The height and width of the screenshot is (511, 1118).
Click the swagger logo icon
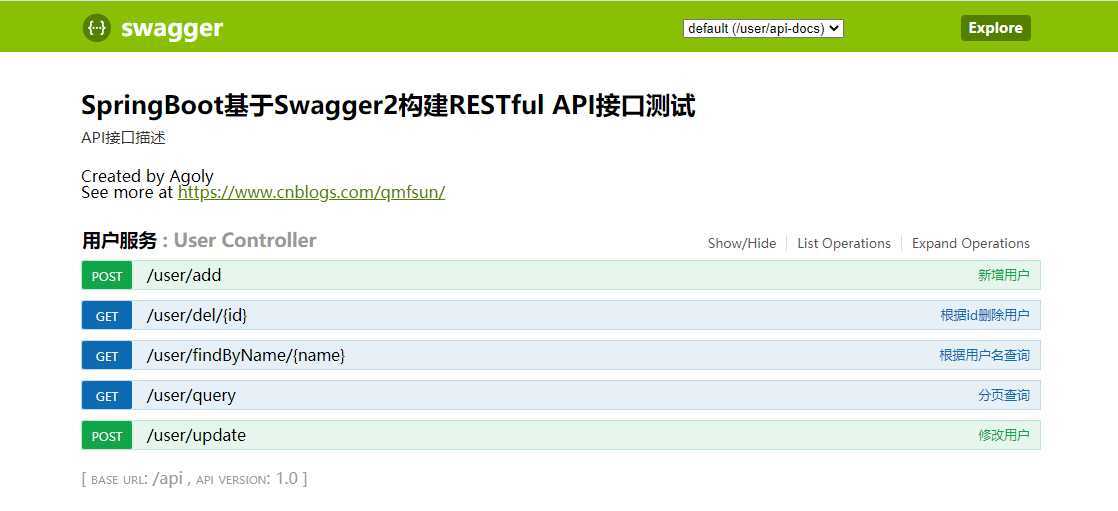click(x=96, y=29)
